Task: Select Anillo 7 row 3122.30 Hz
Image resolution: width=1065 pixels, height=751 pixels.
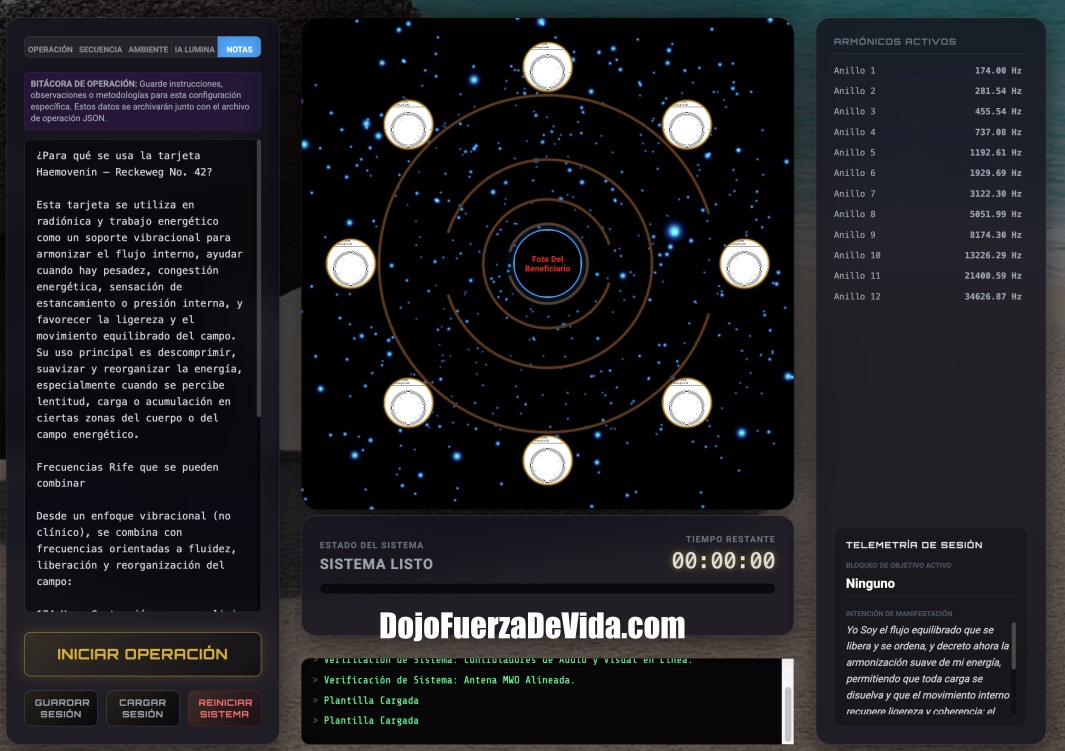Action: 928,194
